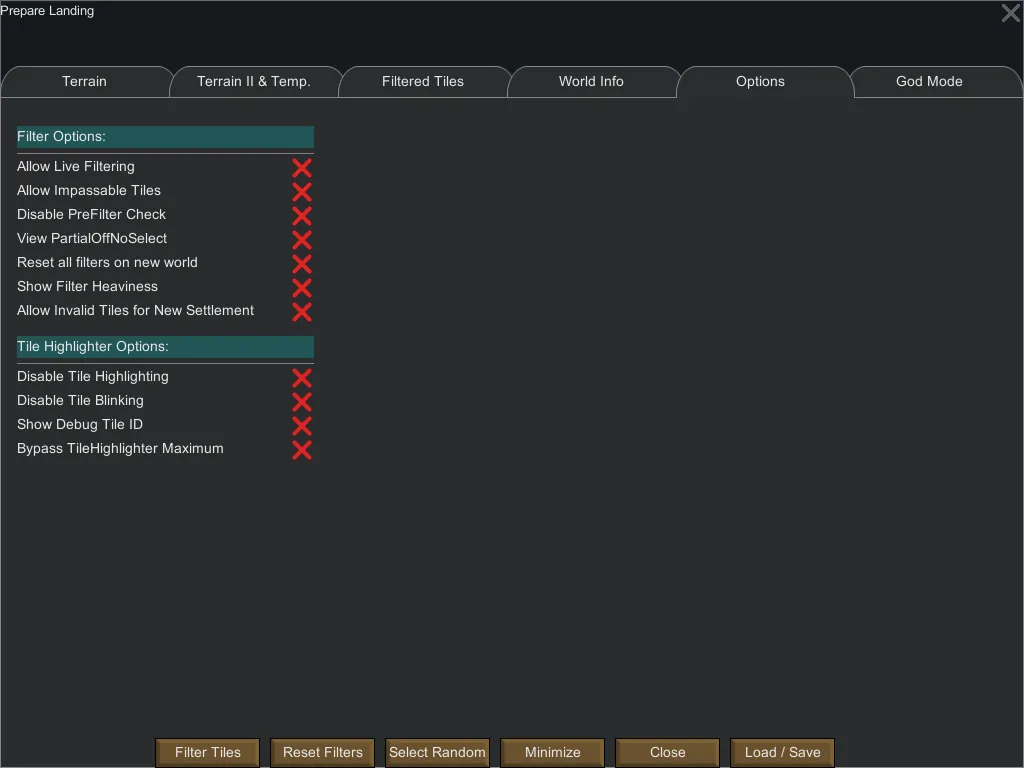This screenshot has height=768, width=1024.
Task: Toggle Disable Tile Highlighting checkbox
Action: click(x=301, y=377)
